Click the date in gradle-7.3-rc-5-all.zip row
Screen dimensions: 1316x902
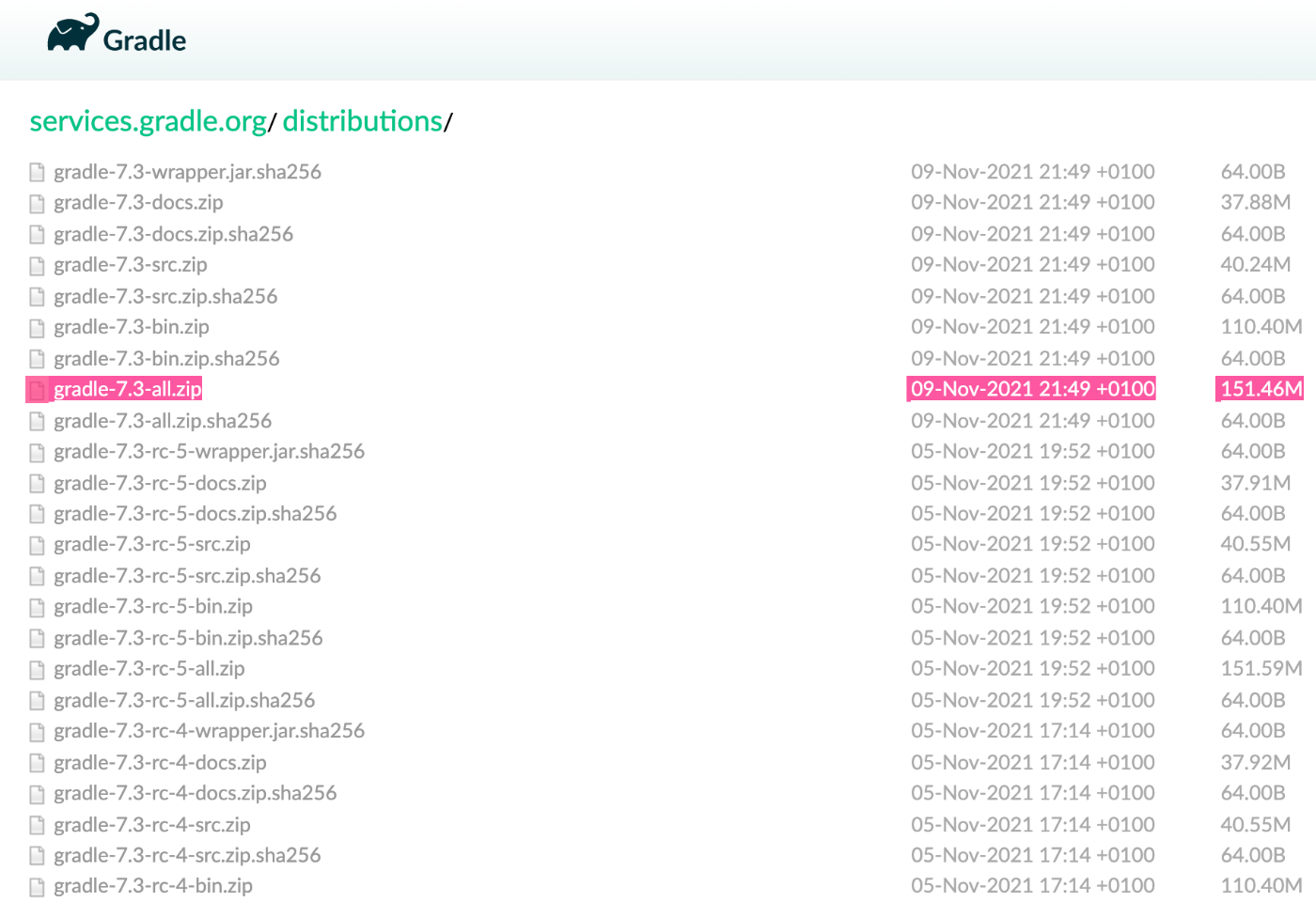coord(1033,669)
